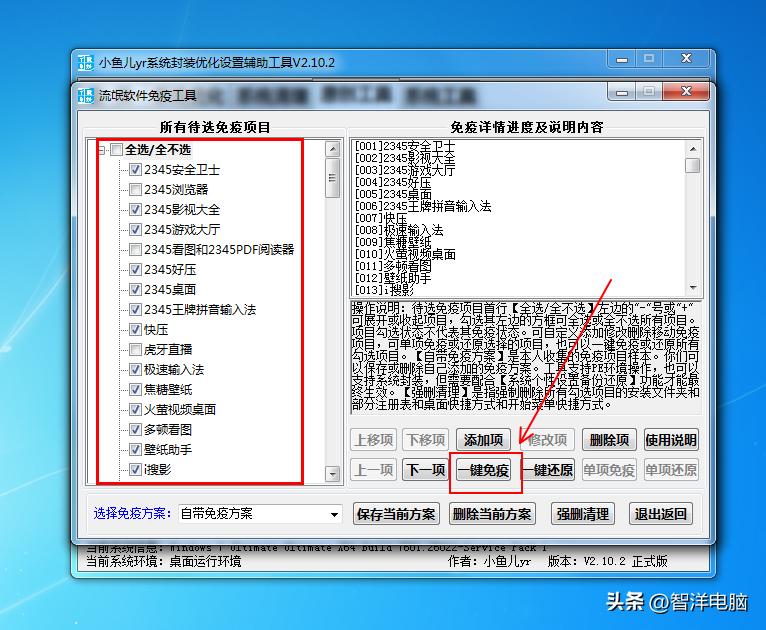
Task: Select [003]2345游戏大厅 list entry
Action: 405,170
